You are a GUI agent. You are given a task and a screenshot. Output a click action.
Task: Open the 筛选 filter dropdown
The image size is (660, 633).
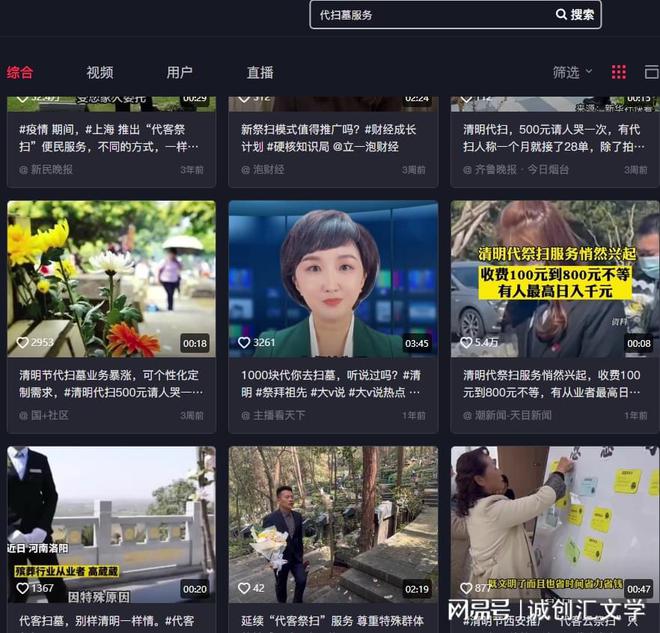[572, 72]
